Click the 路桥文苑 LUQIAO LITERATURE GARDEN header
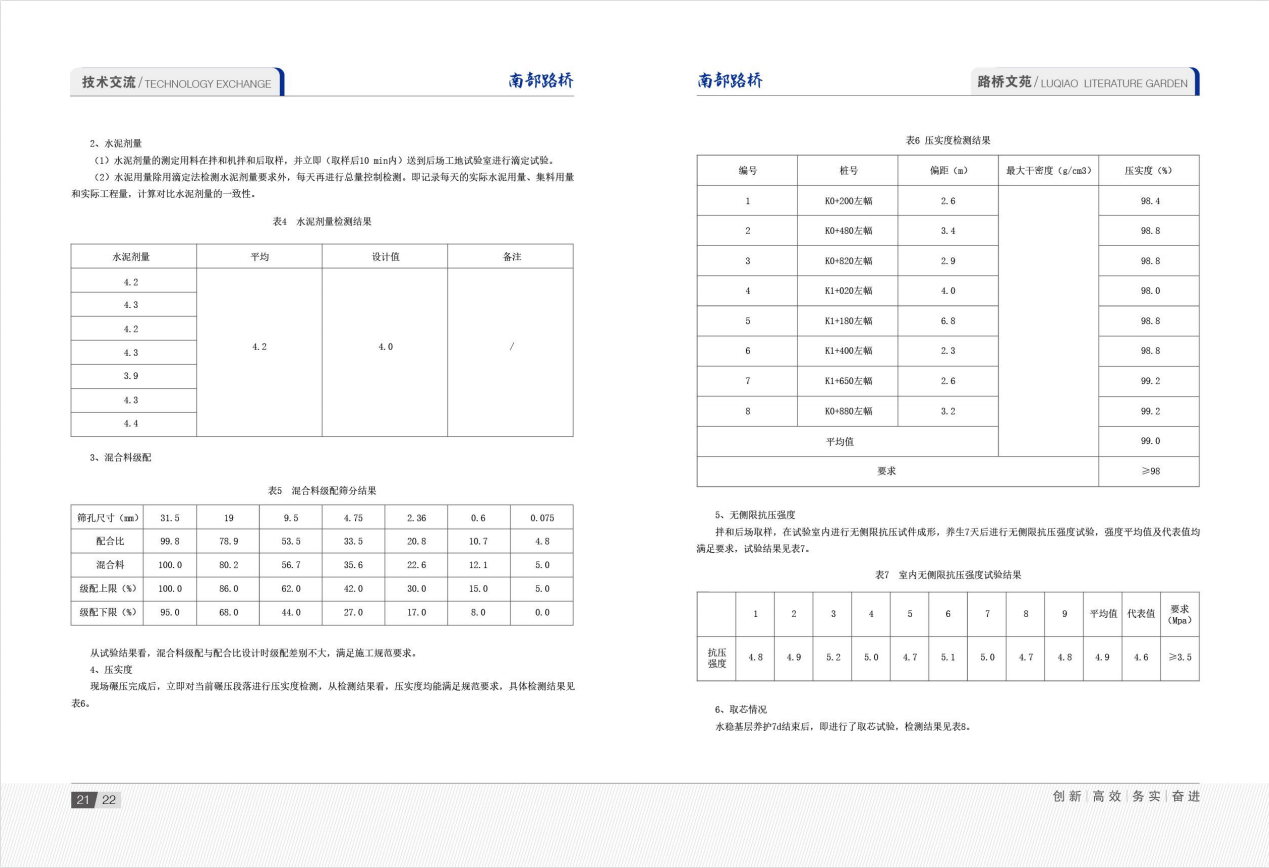The image size is (1269, 868). click(1084, 82)
